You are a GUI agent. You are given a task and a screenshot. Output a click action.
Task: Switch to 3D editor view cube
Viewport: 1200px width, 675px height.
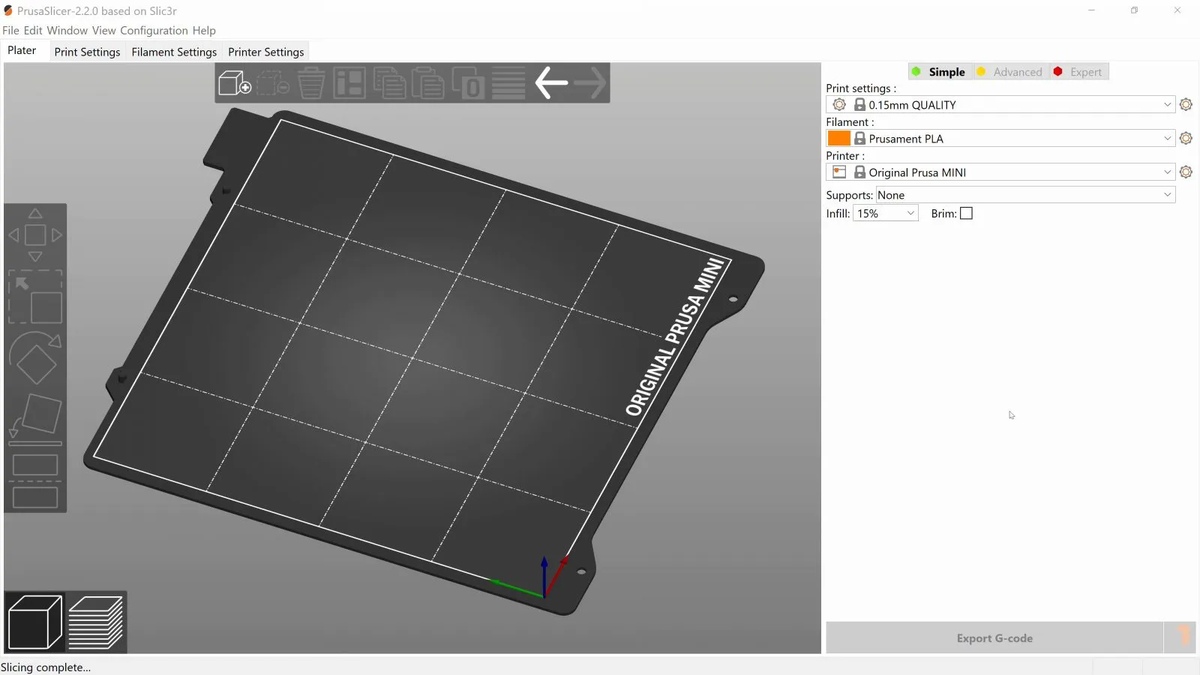coord(35,622)
